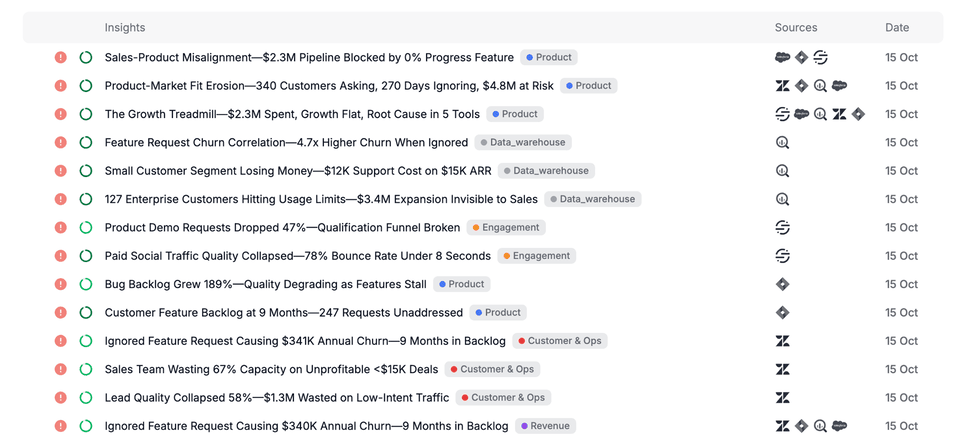
Task: Click Zendesk icon on Product-Market Fit Erosion row
Action: point(783,86)
